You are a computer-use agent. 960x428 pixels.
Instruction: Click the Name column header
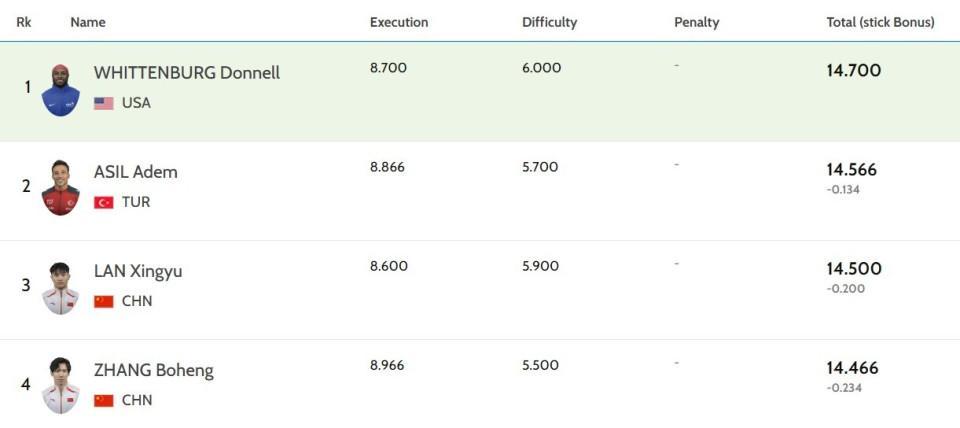(87, 22)
